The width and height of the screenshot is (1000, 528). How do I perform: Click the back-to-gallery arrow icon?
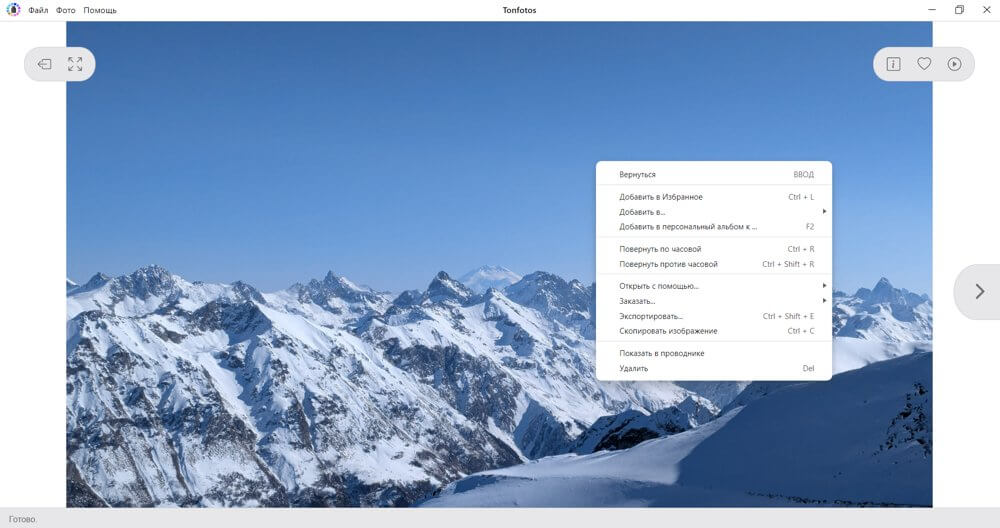(x=44, y=64)
